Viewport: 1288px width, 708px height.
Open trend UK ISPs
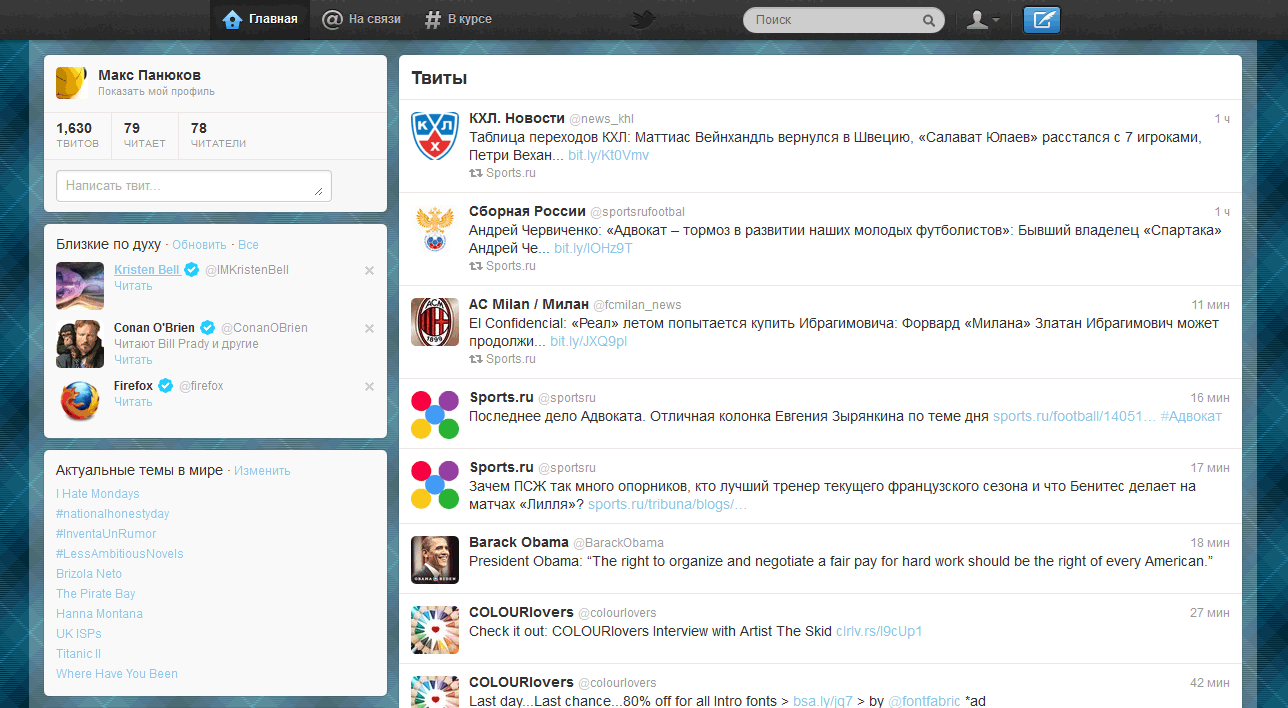point(79,634)
